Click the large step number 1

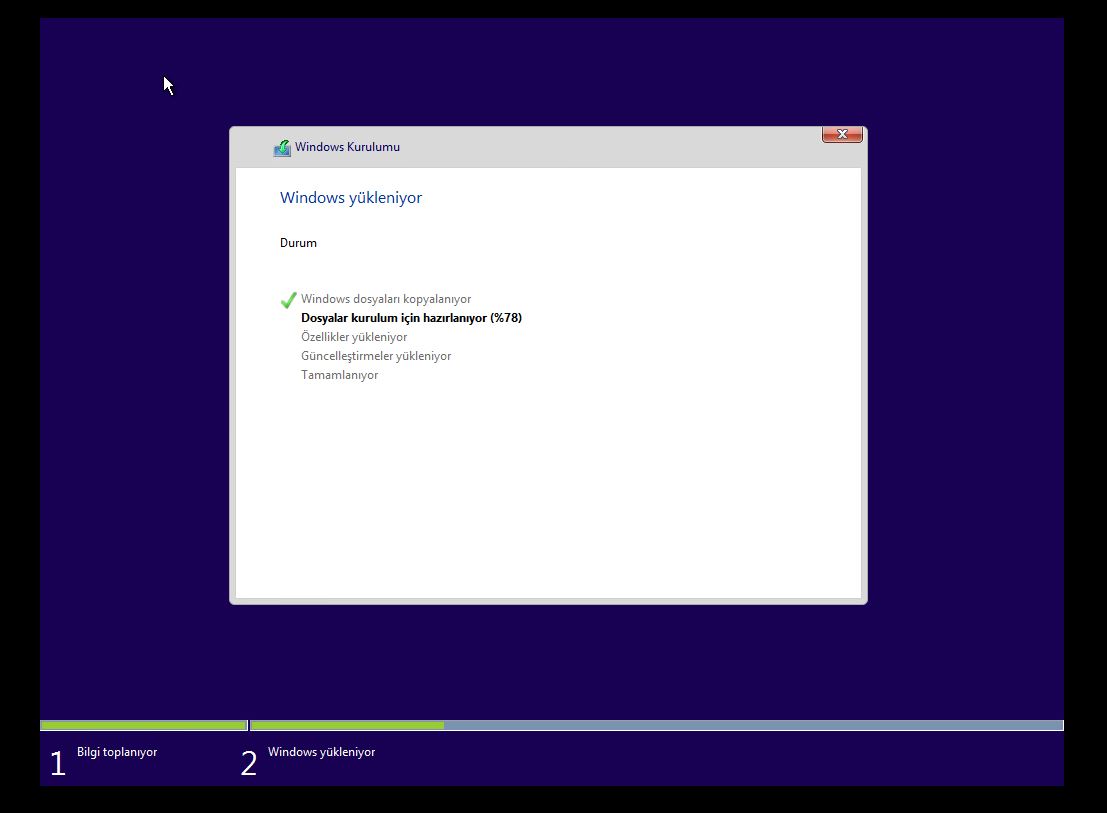point(58,763)
